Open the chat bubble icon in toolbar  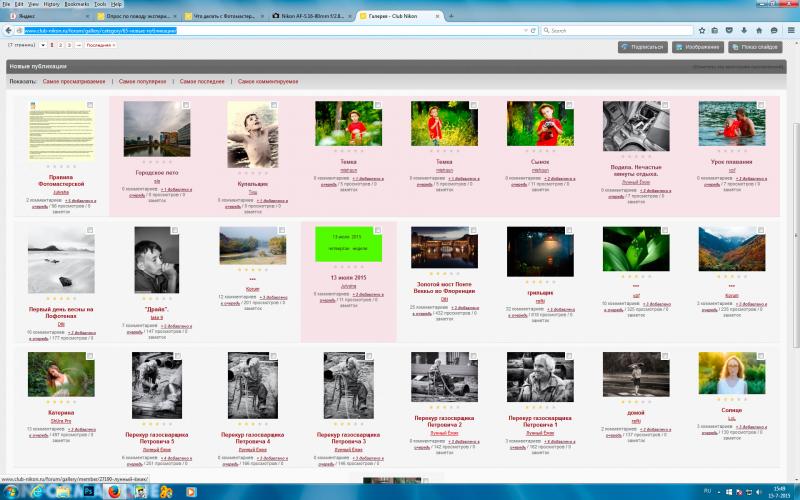click(774, 31)
